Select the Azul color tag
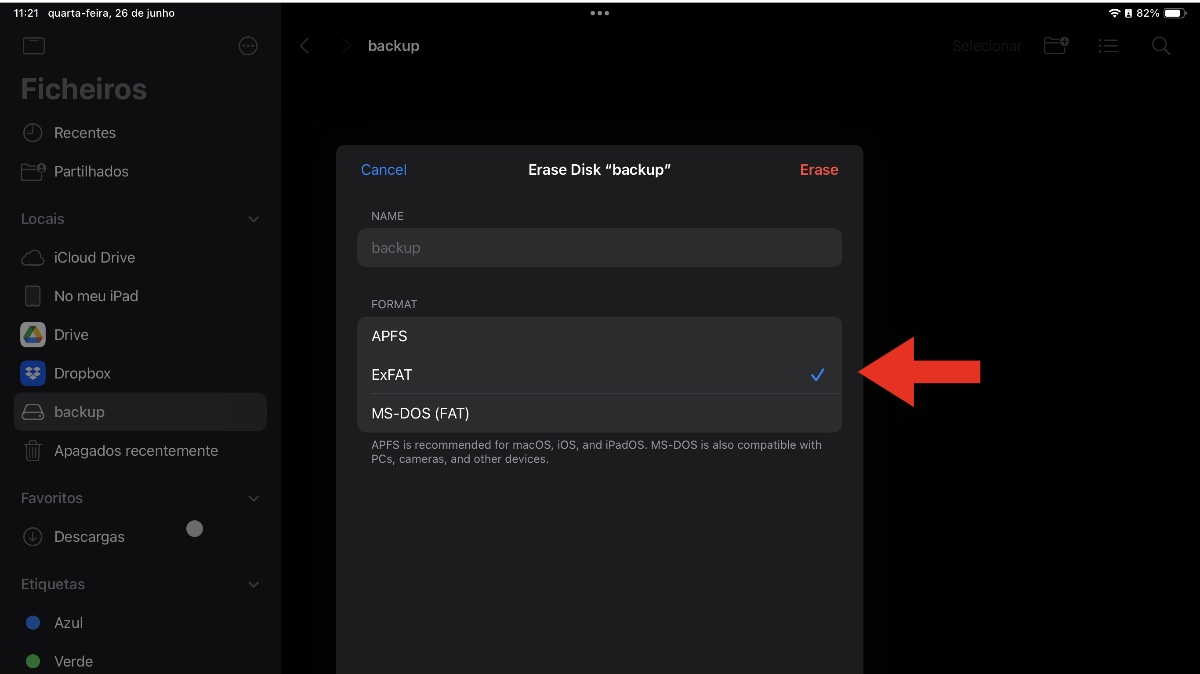The height and width of the screenshot is (674, 1200). coord(140,622)
